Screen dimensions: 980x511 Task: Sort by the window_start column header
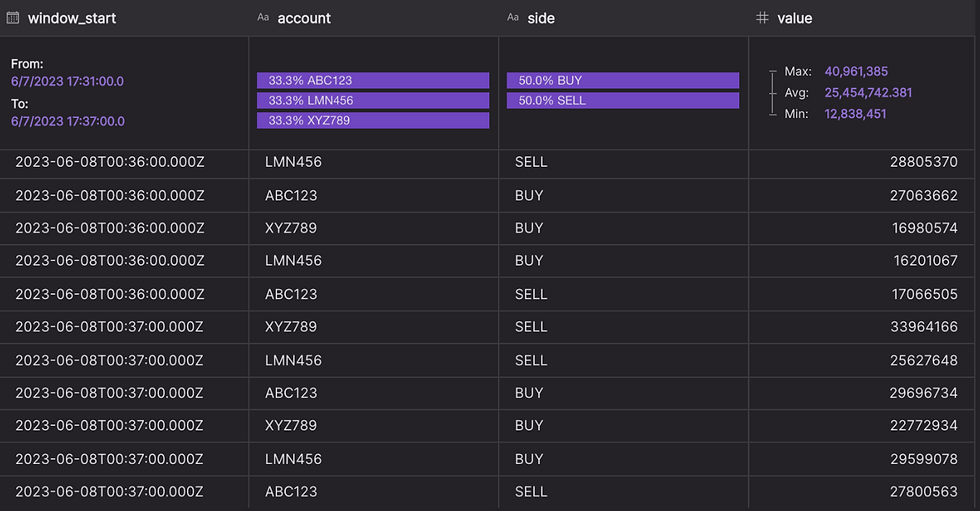tap(72, 18)
